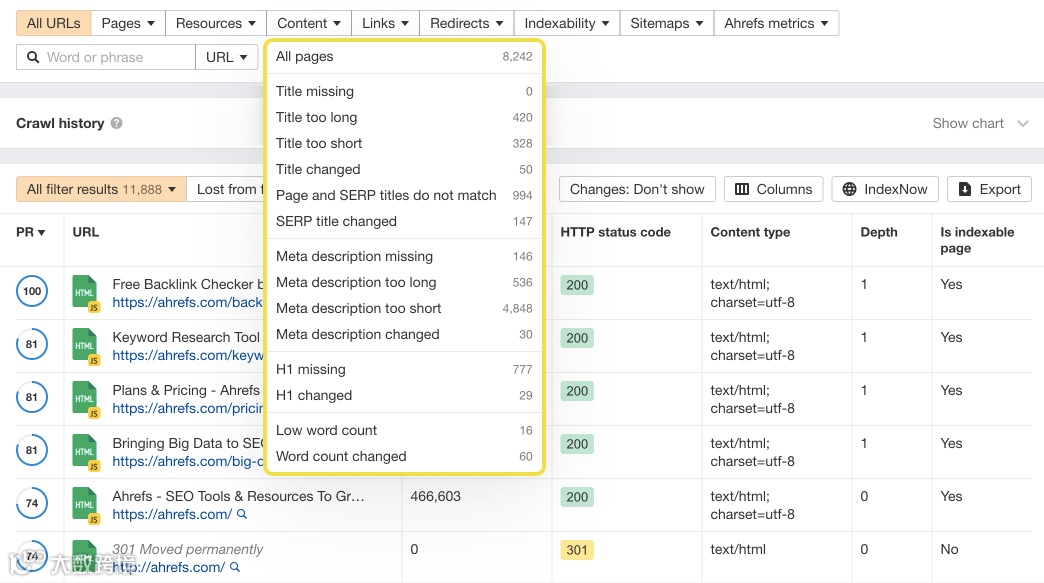The image size is (1044, 583).
Task: Click the magnifier icon in the search field
Action: [x=33, y=58]
